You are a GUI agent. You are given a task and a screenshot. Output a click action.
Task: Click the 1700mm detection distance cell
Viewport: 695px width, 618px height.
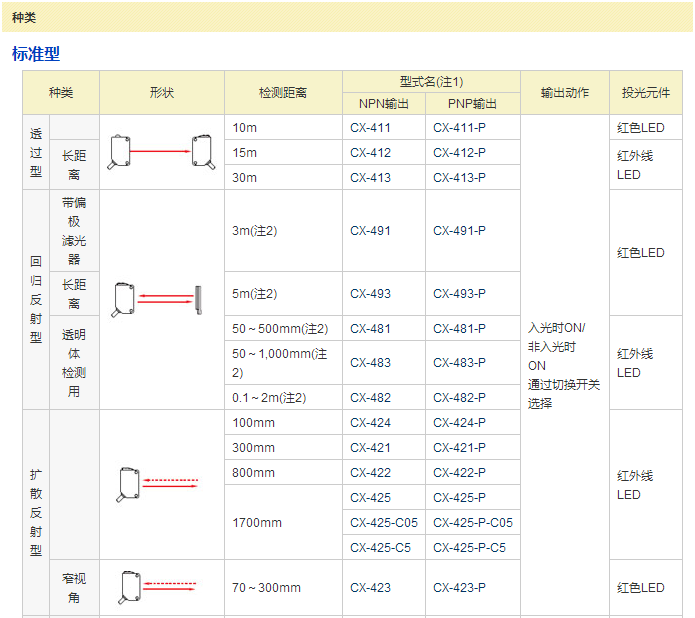pos(257,522)
